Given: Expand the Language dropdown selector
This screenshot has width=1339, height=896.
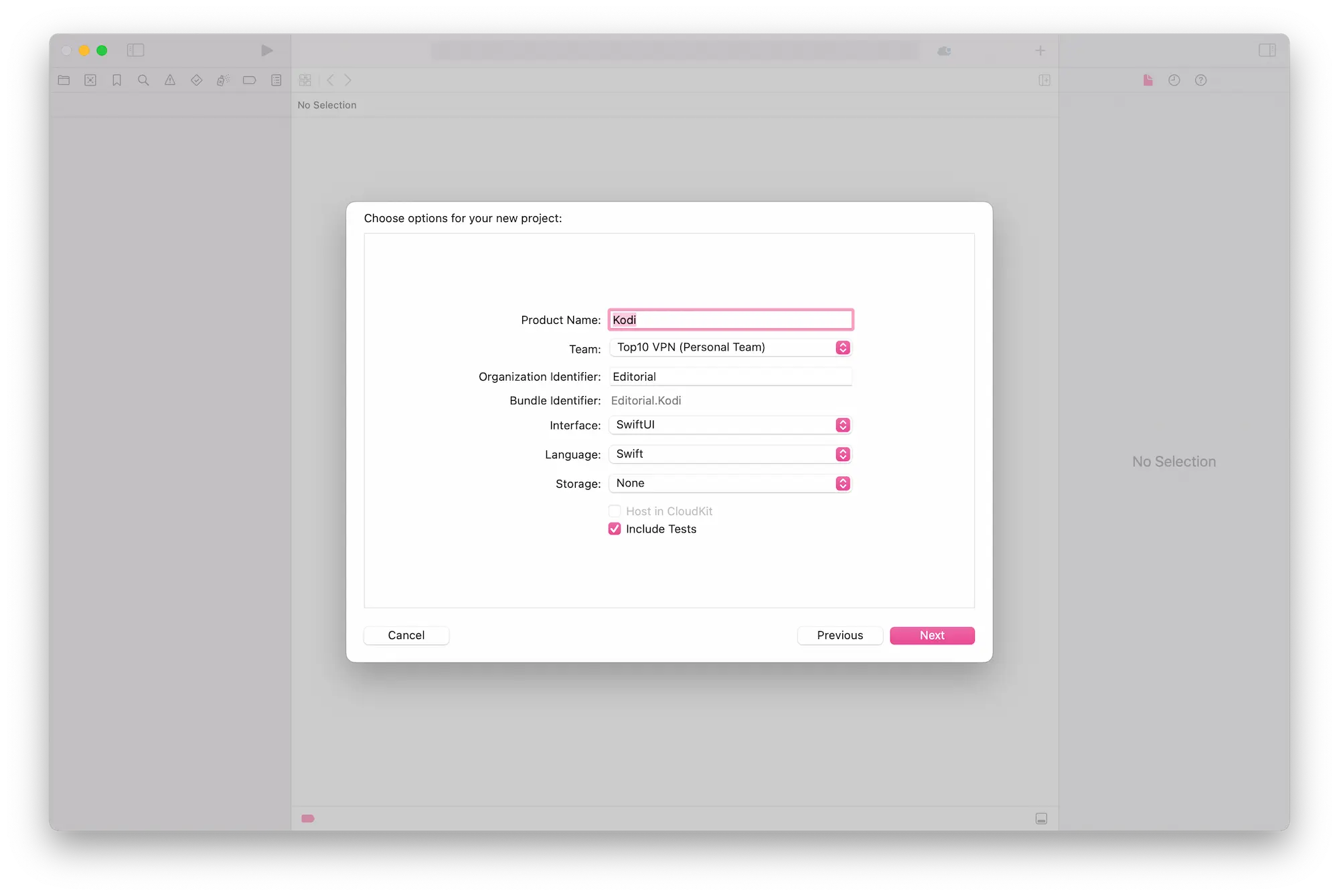Looking at the screenshot, I should click(843, 454).
